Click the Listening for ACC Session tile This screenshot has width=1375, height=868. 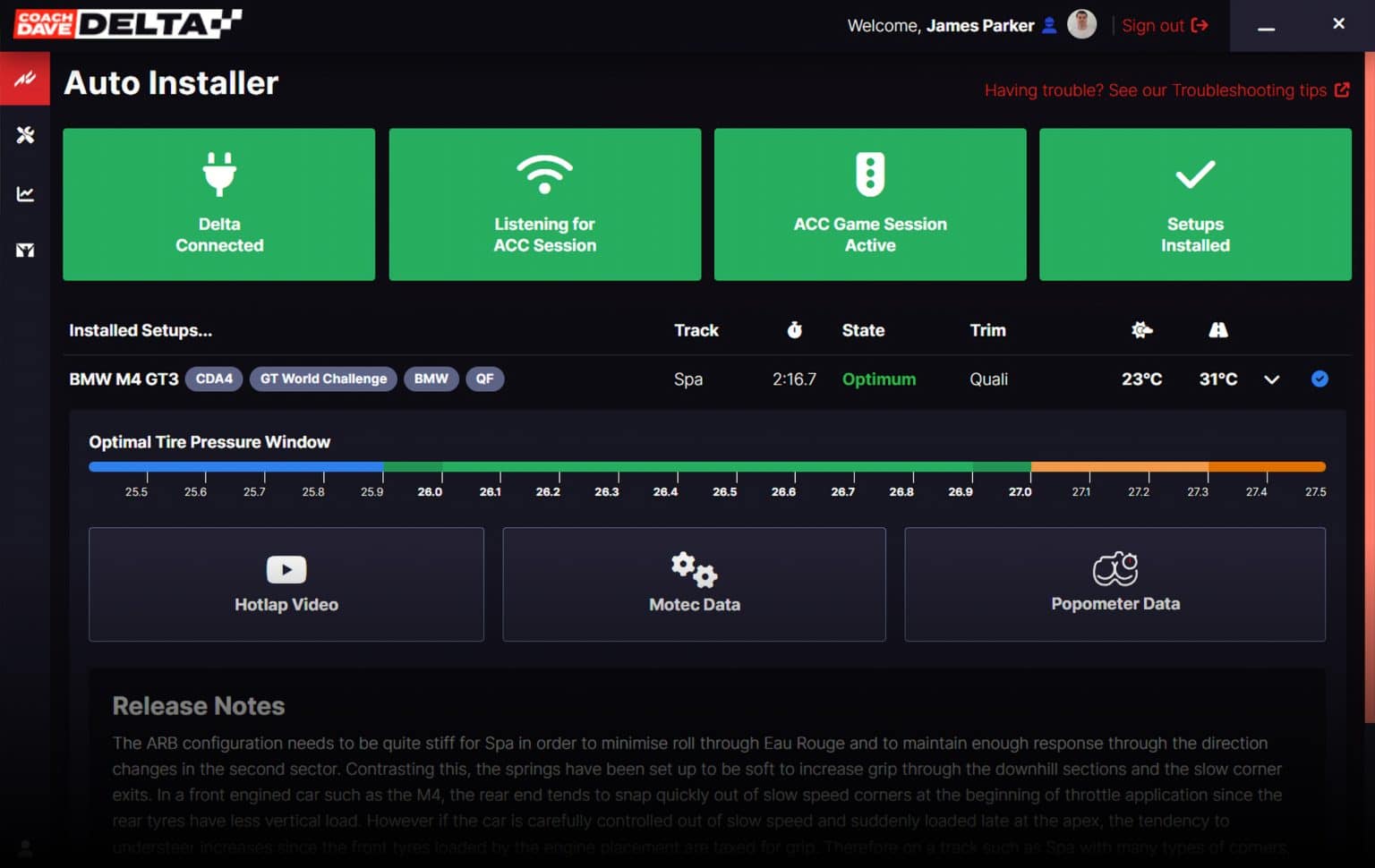click(544, 204)
